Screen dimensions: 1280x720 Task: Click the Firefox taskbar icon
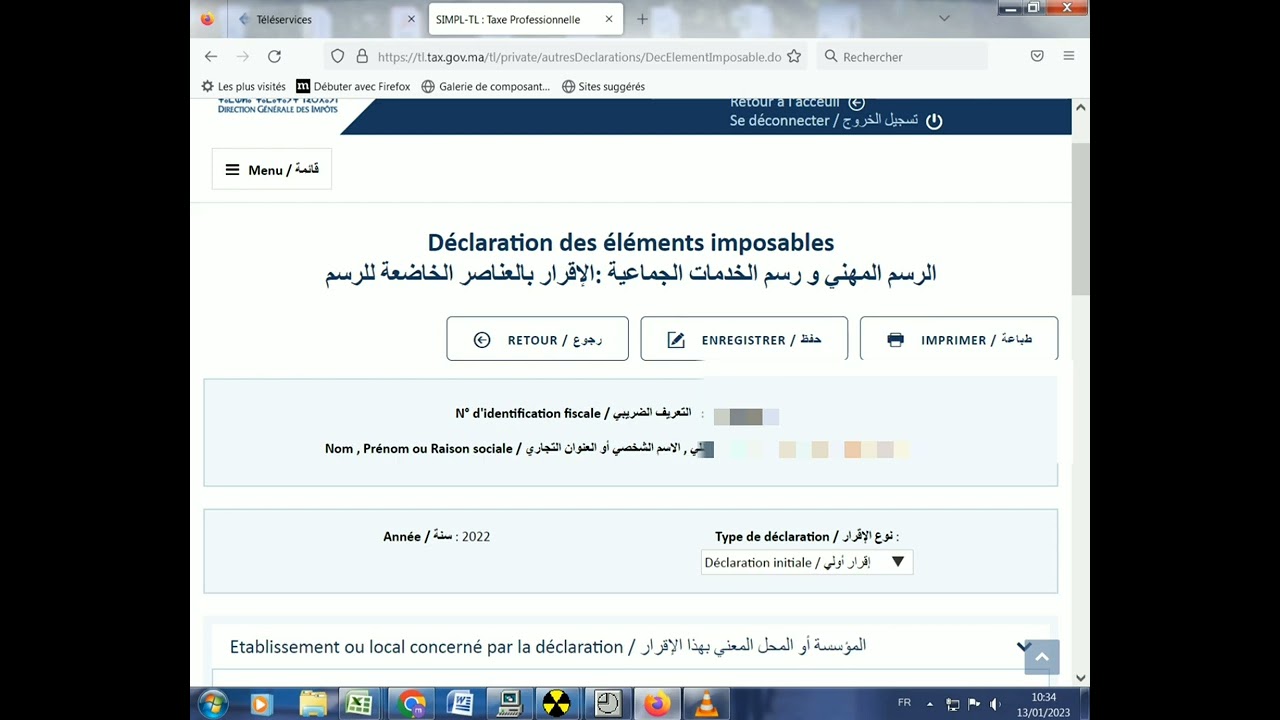click(657, 704)
